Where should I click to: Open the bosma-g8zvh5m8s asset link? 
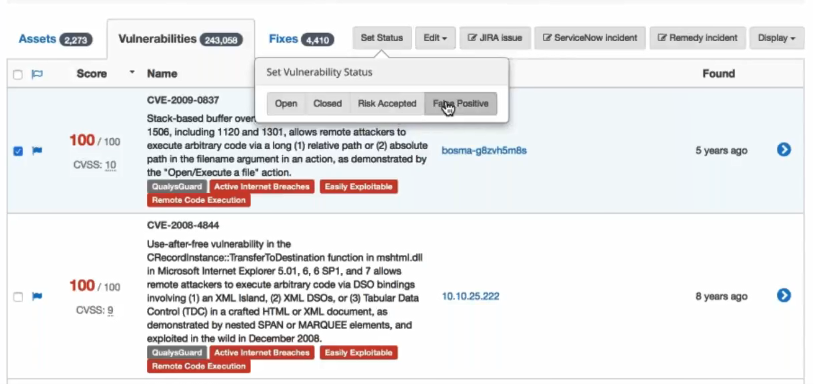click(x=484, y=150)
